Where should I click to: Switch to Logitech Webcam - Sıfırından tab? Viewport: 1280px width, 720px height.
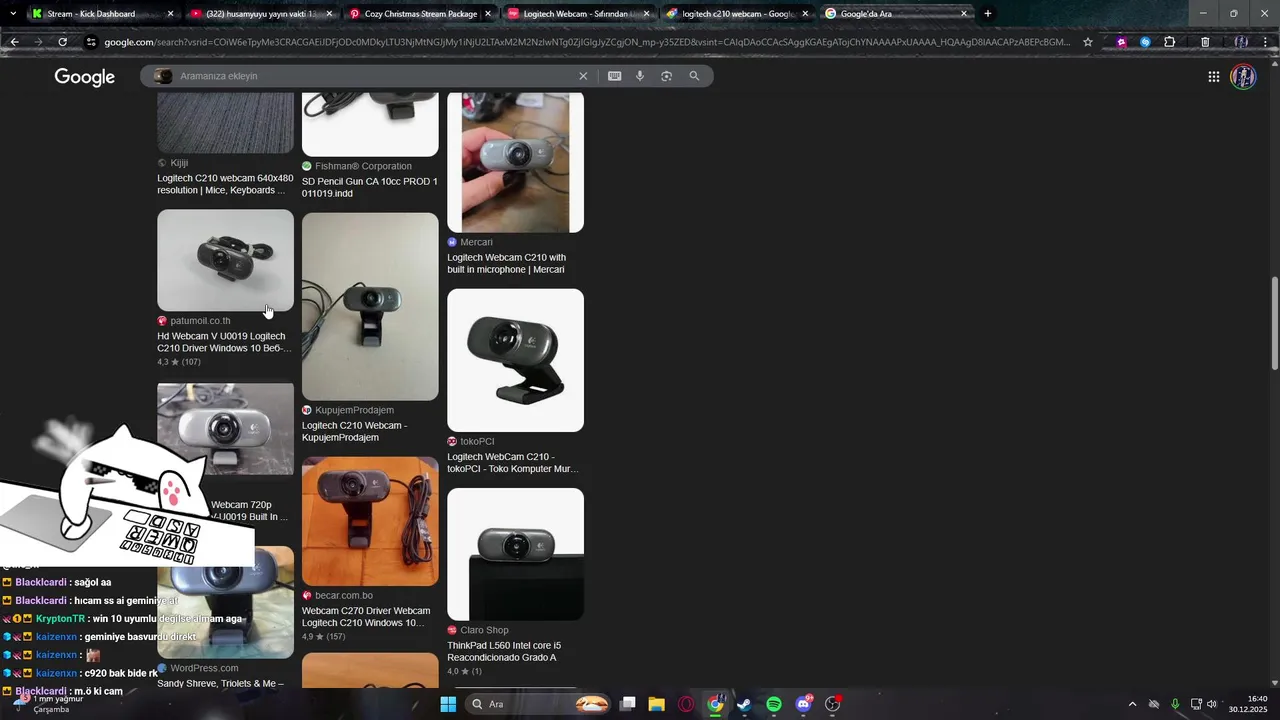[x=579, y=14]
